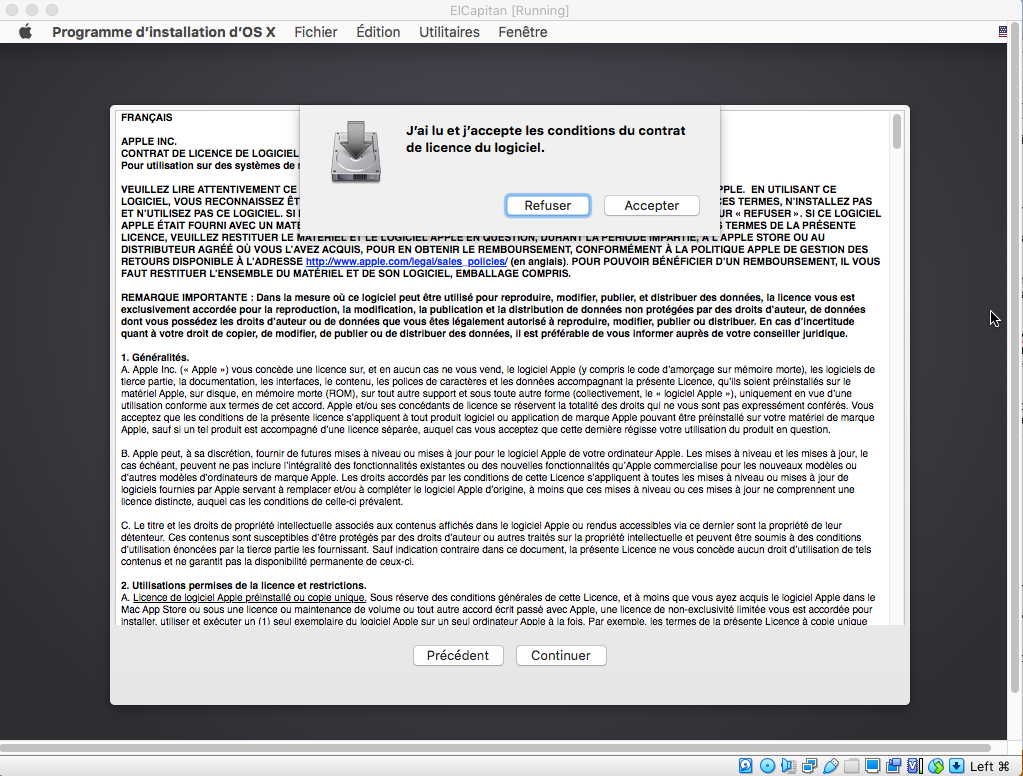Click the Continuer button
Viewport: 1023px width, 776px height.
click(561, 655)
